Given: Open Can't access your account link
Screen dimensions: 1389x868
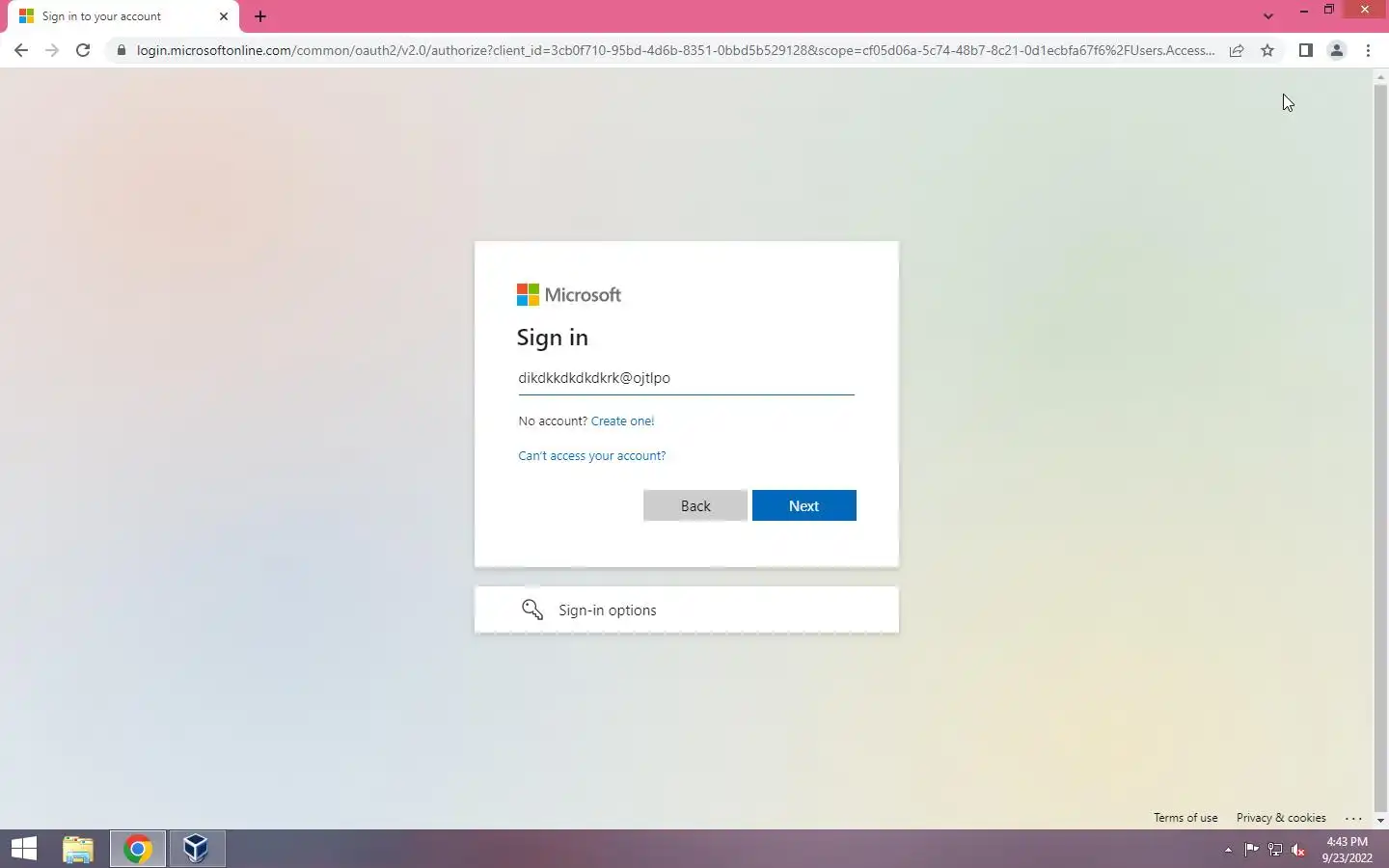Looking at the screenshot, I should [591, 455].
